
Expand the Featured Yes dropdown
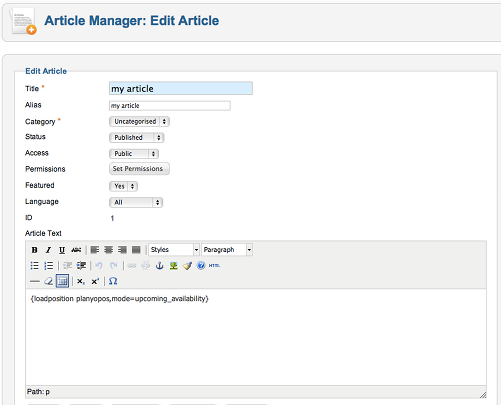(123, 186)
